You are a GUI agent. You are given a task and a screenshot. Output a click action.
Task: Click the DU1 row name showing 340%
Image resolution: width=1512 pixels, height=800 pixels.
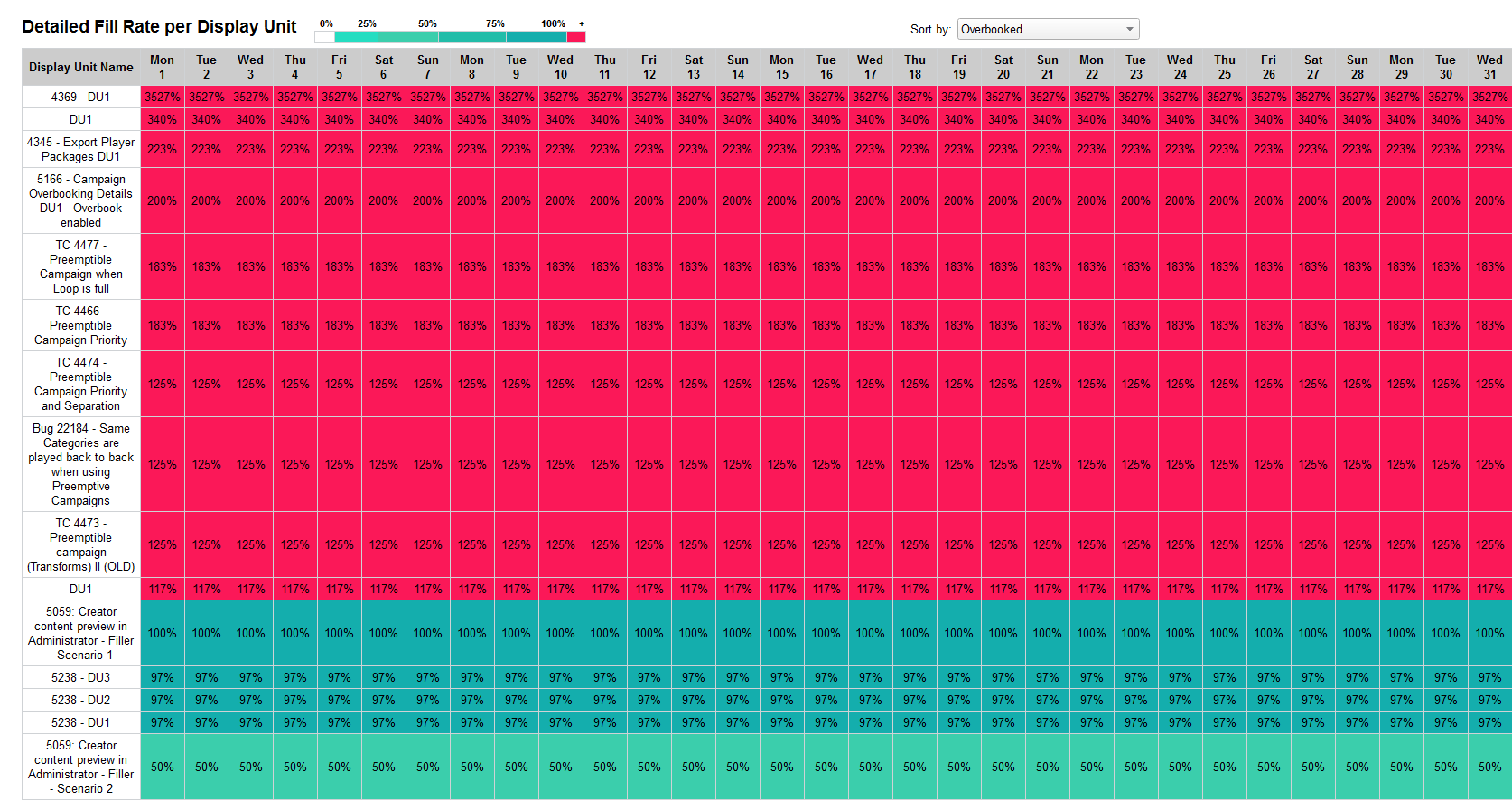tap(81, 119)
